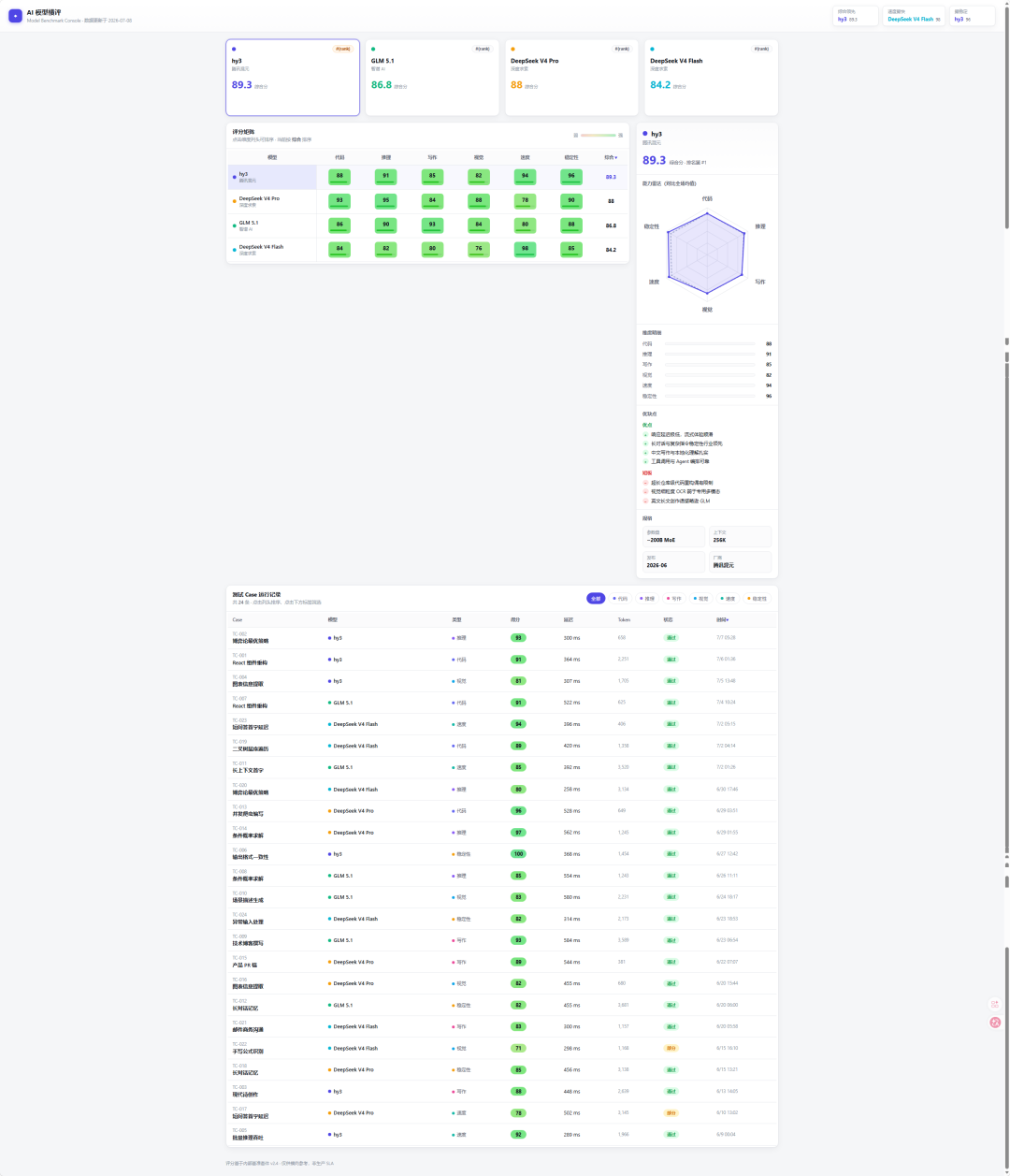Click the top-right hy3 89.3 stat chip
This screenshot has height=1176, width=1010.
pos(857,16)
